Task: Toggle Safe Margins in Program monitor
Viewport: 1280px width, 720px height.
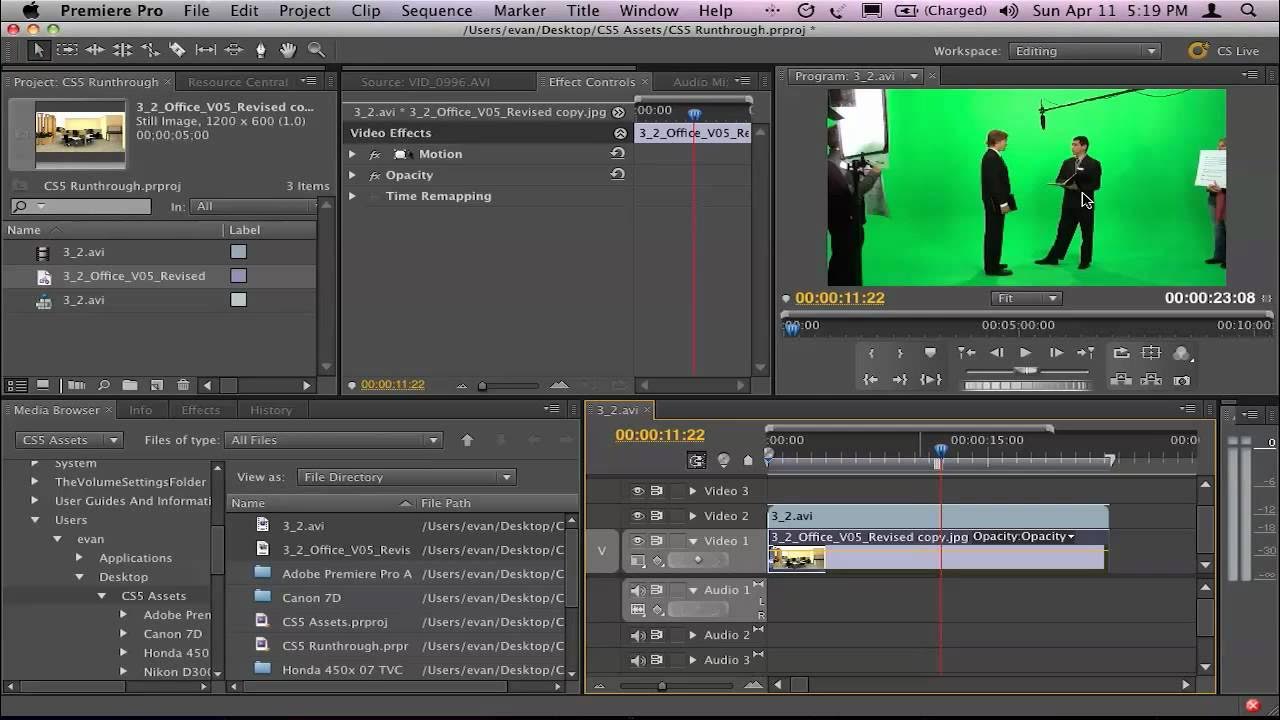Action: (x=1151, y=353)
